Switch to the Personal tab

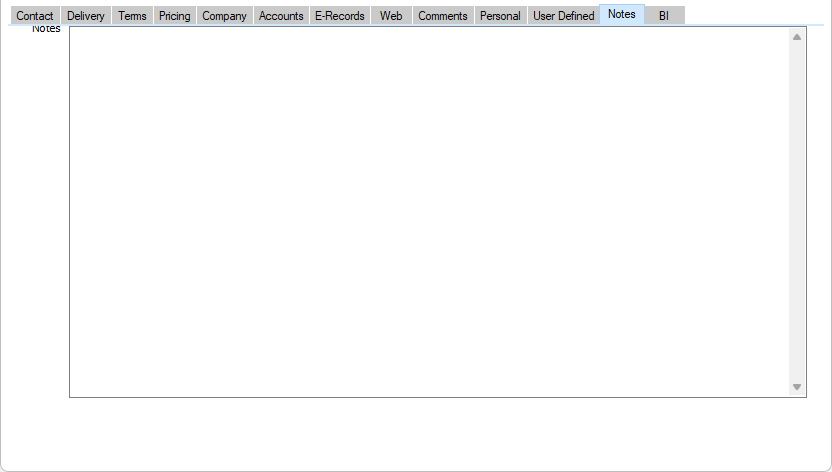click(500, 15)
